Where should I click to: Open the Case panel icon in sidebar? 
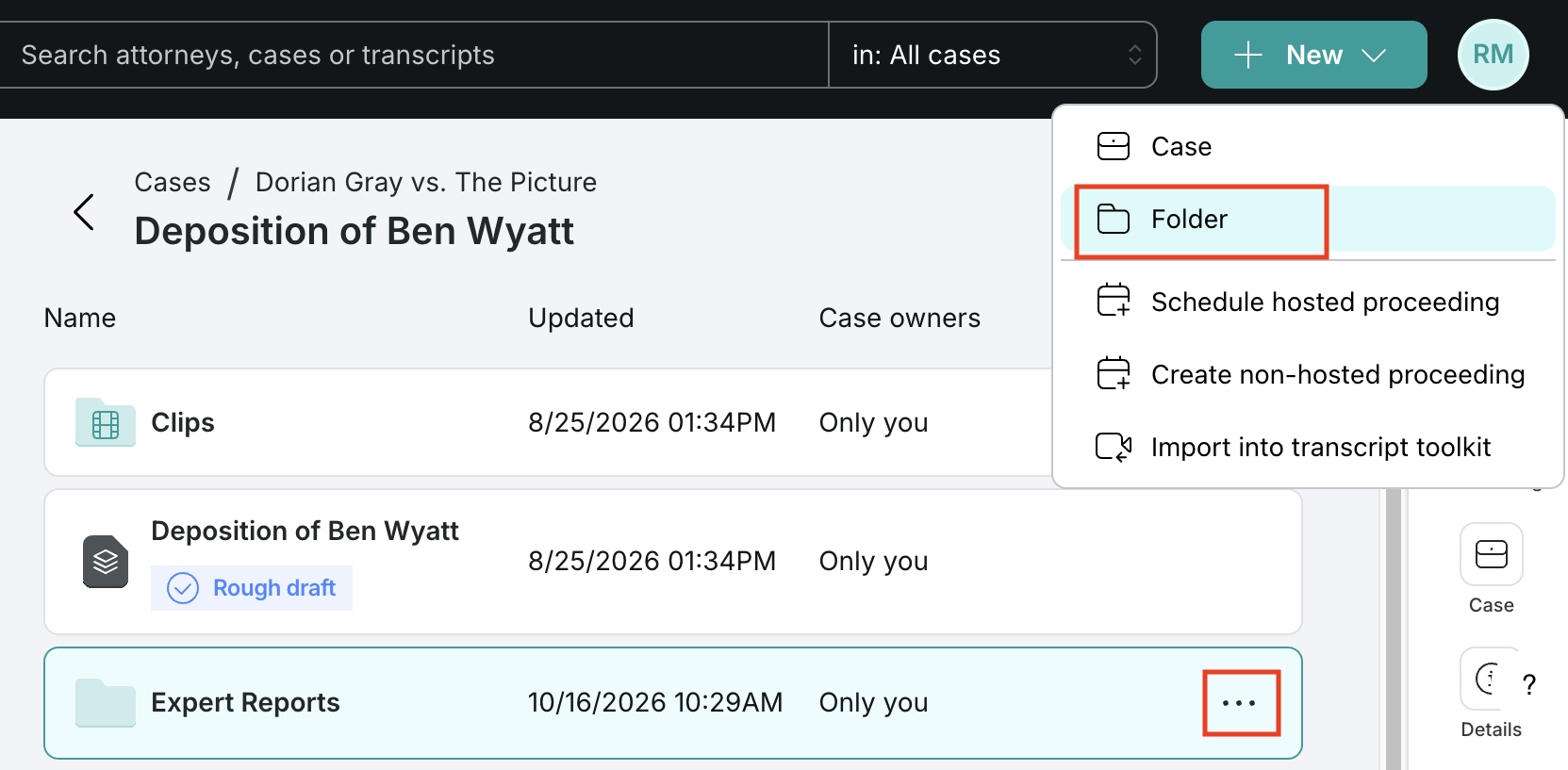[x=1491, y=554]
